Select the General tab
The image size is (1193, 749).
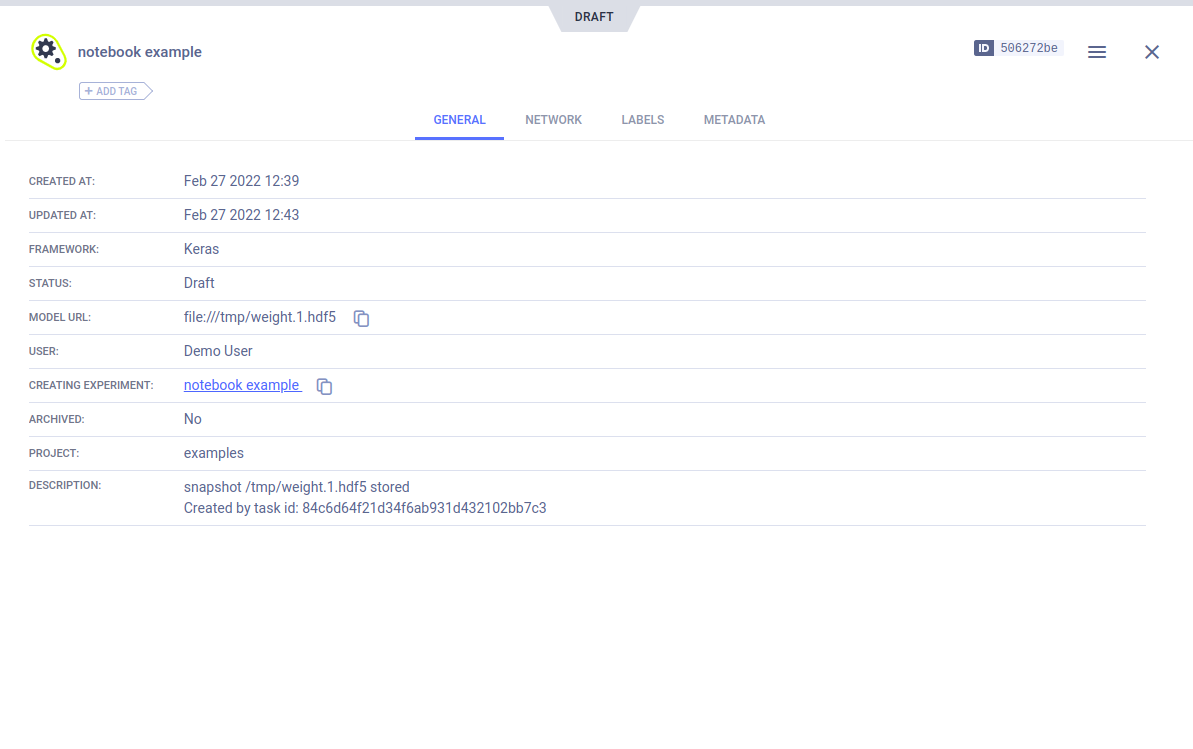click(x=459, y=120)
